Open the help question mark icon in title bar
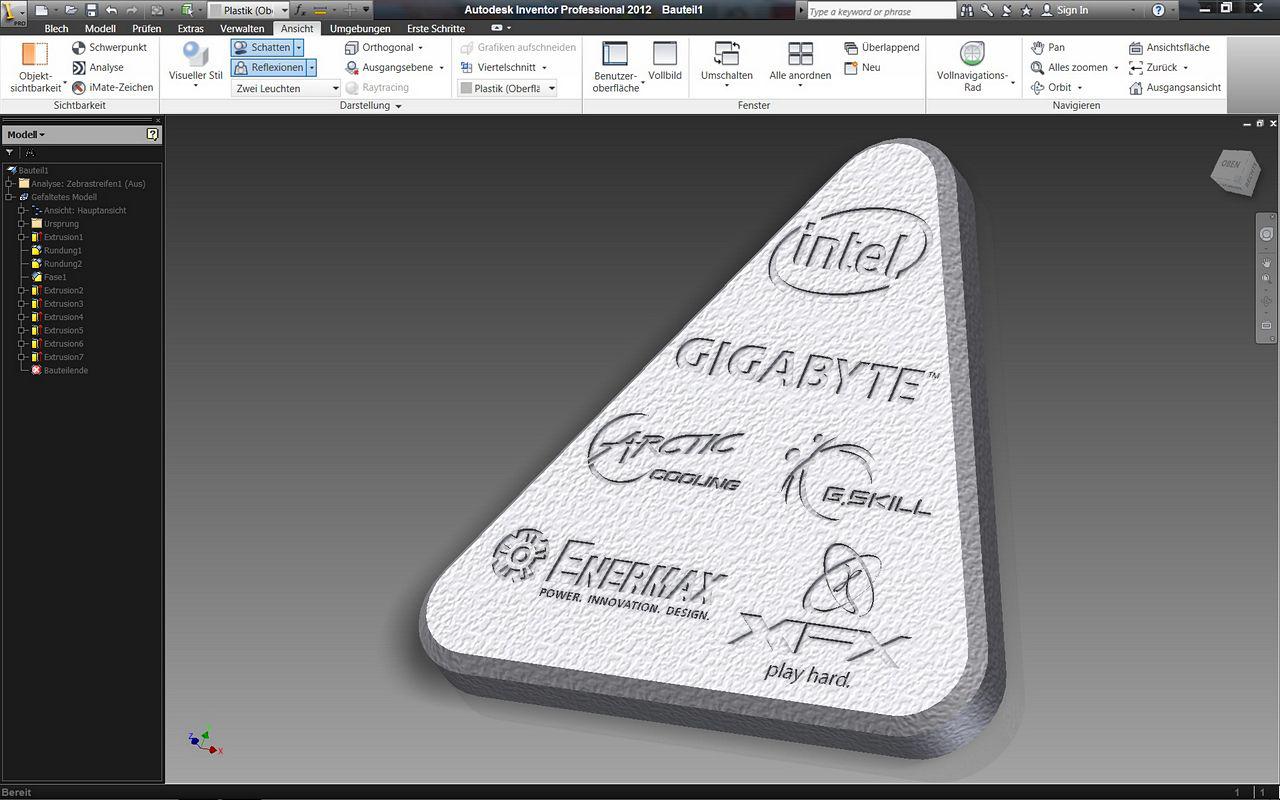 click(1158, 10)
